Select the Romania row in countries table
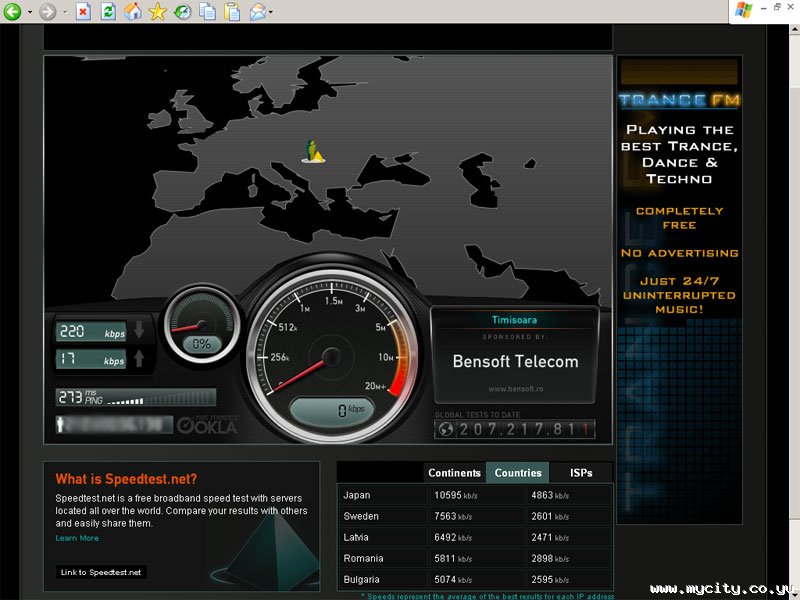 pyautogui.click(x=475, y=558)
